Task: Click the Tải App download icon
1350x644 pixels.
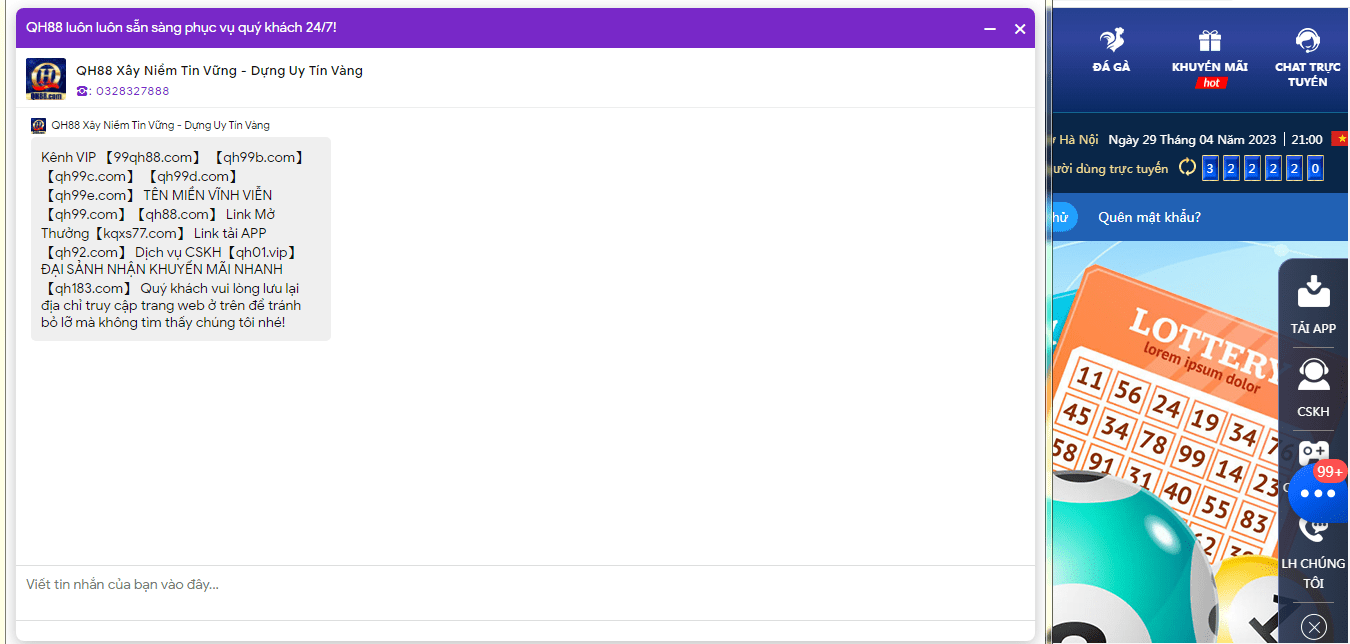Action: tap(1313, 291)
